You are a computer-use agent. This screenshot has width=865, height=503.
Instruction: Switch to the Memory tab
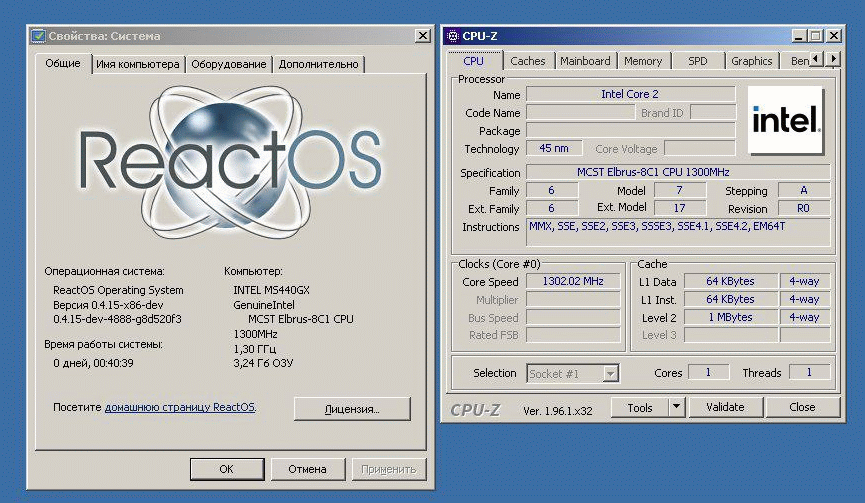pos(643,61)
